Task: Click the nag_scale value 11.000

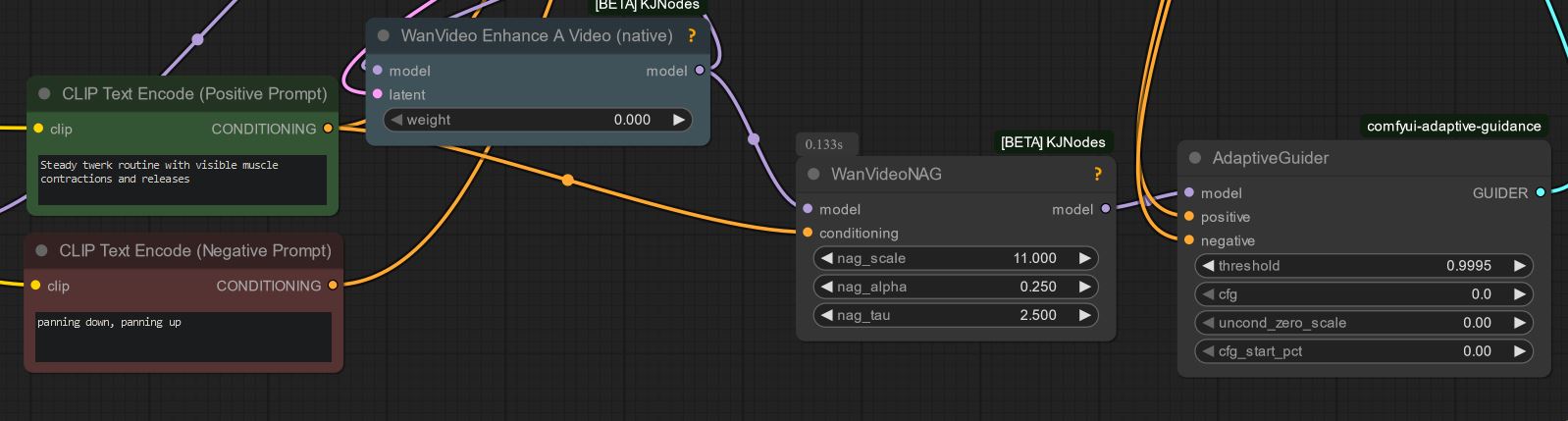Action: 1034,258
